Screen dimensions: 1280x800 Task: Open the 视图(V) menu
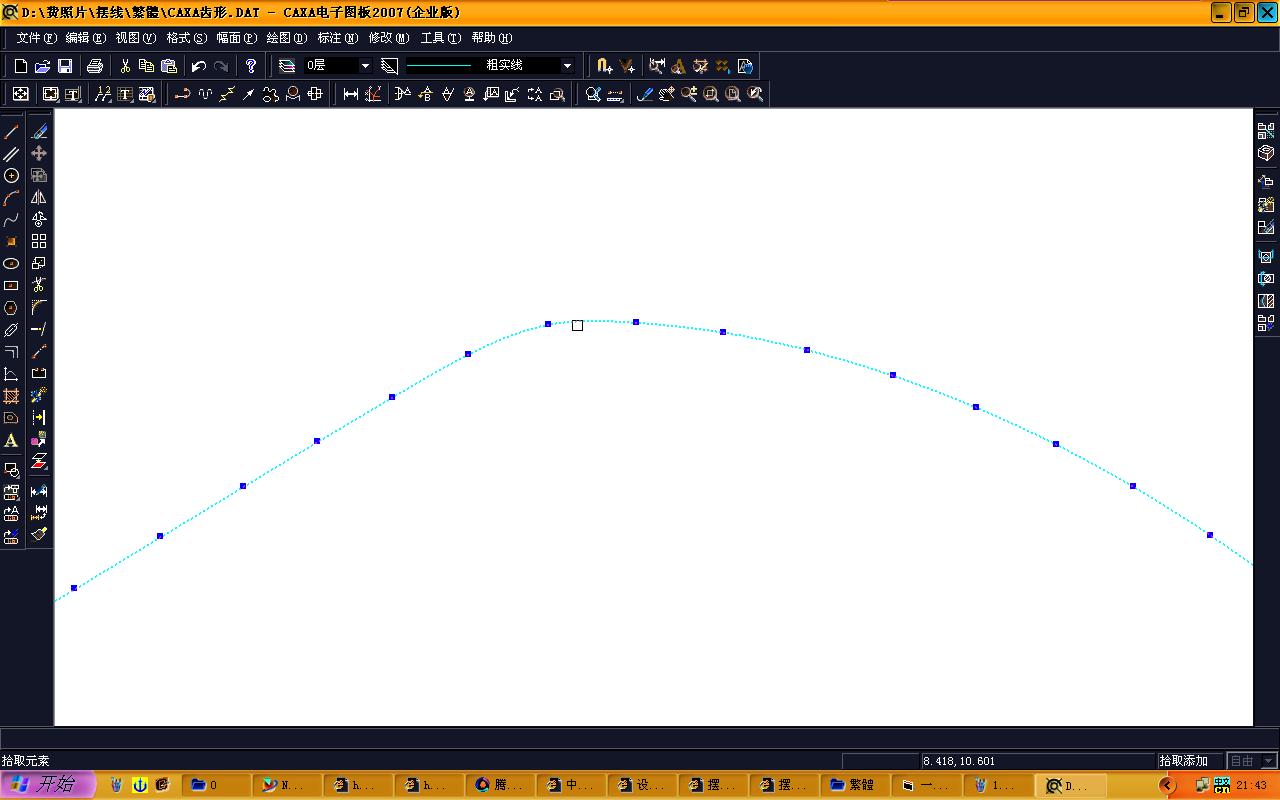136,38
